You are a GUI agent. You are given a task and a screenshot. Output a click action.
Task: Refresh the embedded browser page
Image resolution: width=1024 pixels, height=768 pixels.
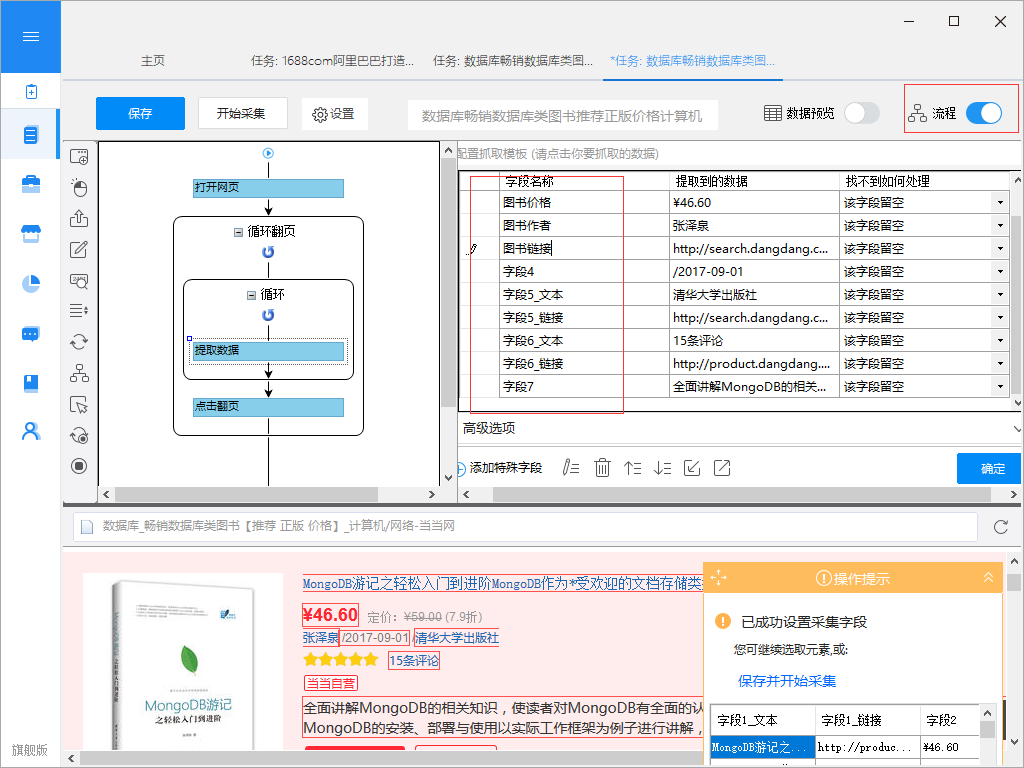(x=1000, y=526)
